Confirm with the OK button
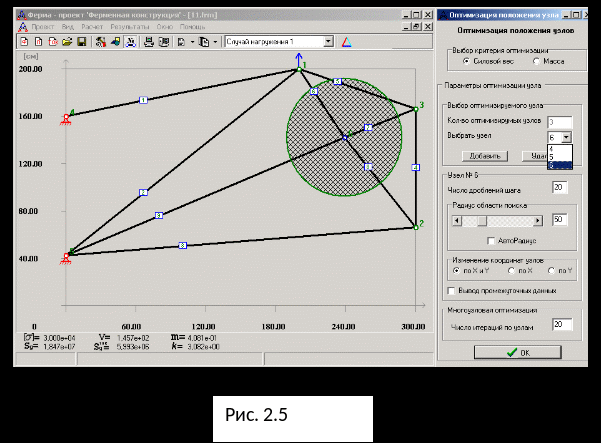The width and height of the screenshot is (601, 443). (518, 353)
